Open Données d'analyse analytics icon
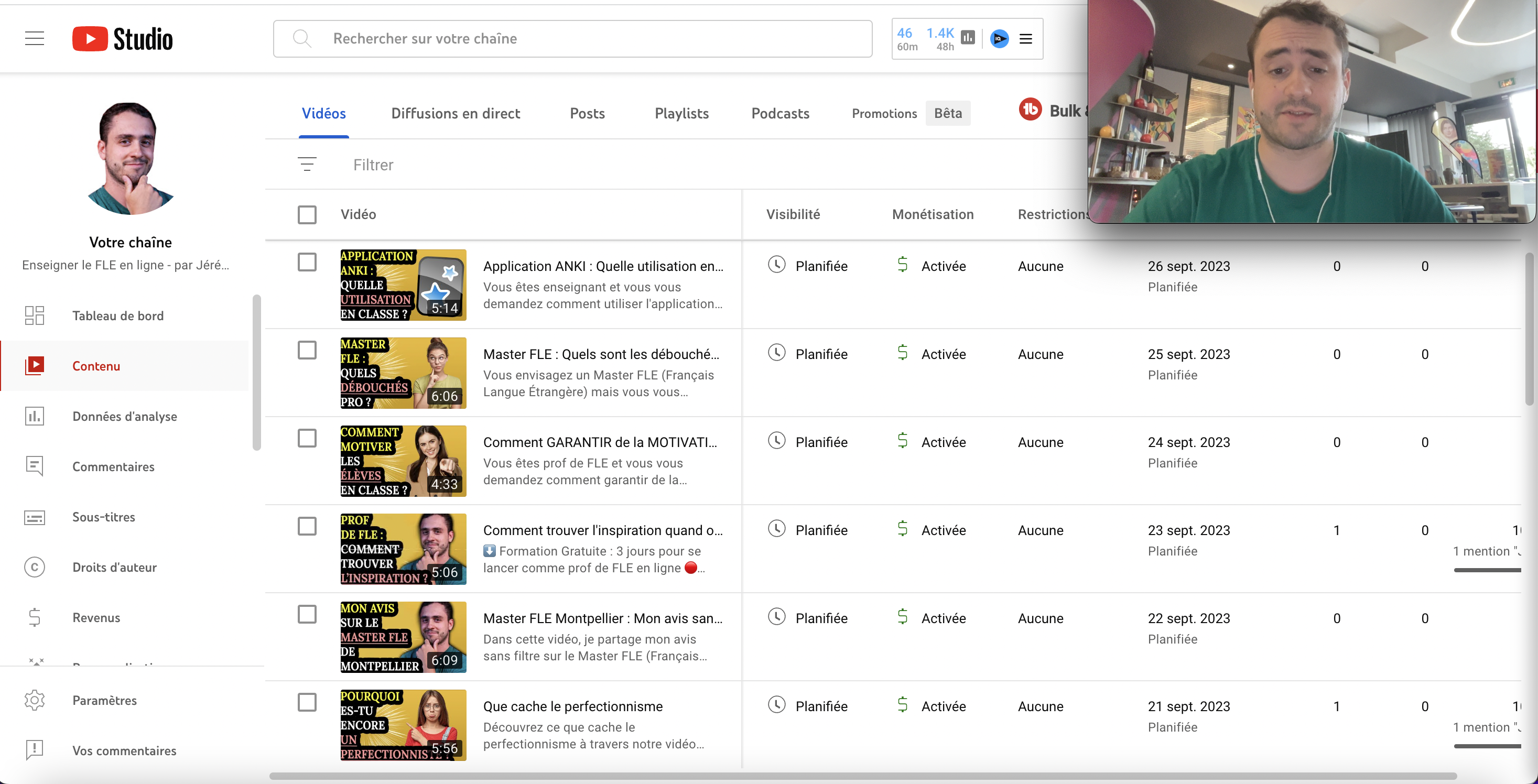Screen dimensions: 1538x784 [35, 416]
